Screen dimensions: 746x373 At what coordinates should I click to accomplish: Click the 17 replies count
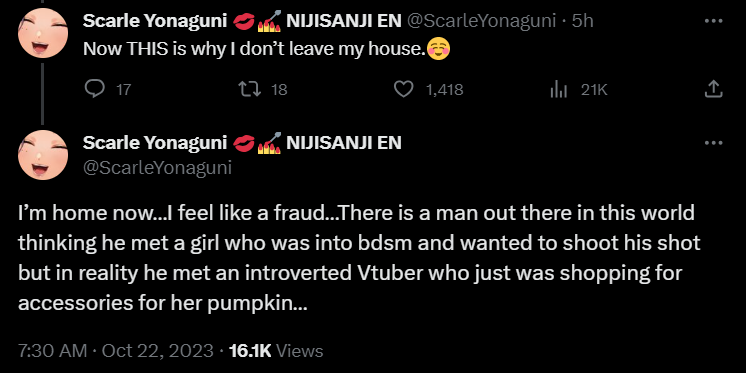(x=123, y=89)
